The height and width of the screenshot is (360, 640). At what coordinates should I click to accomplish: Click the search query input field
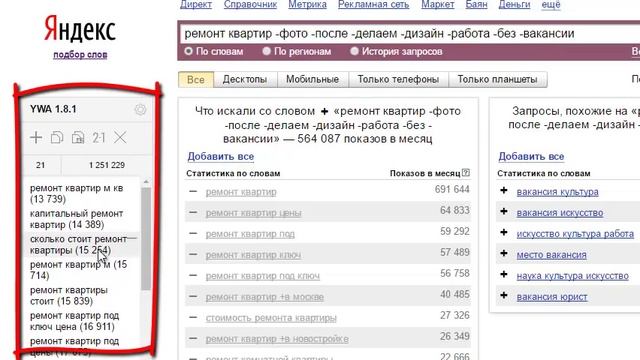click(409, 33)
